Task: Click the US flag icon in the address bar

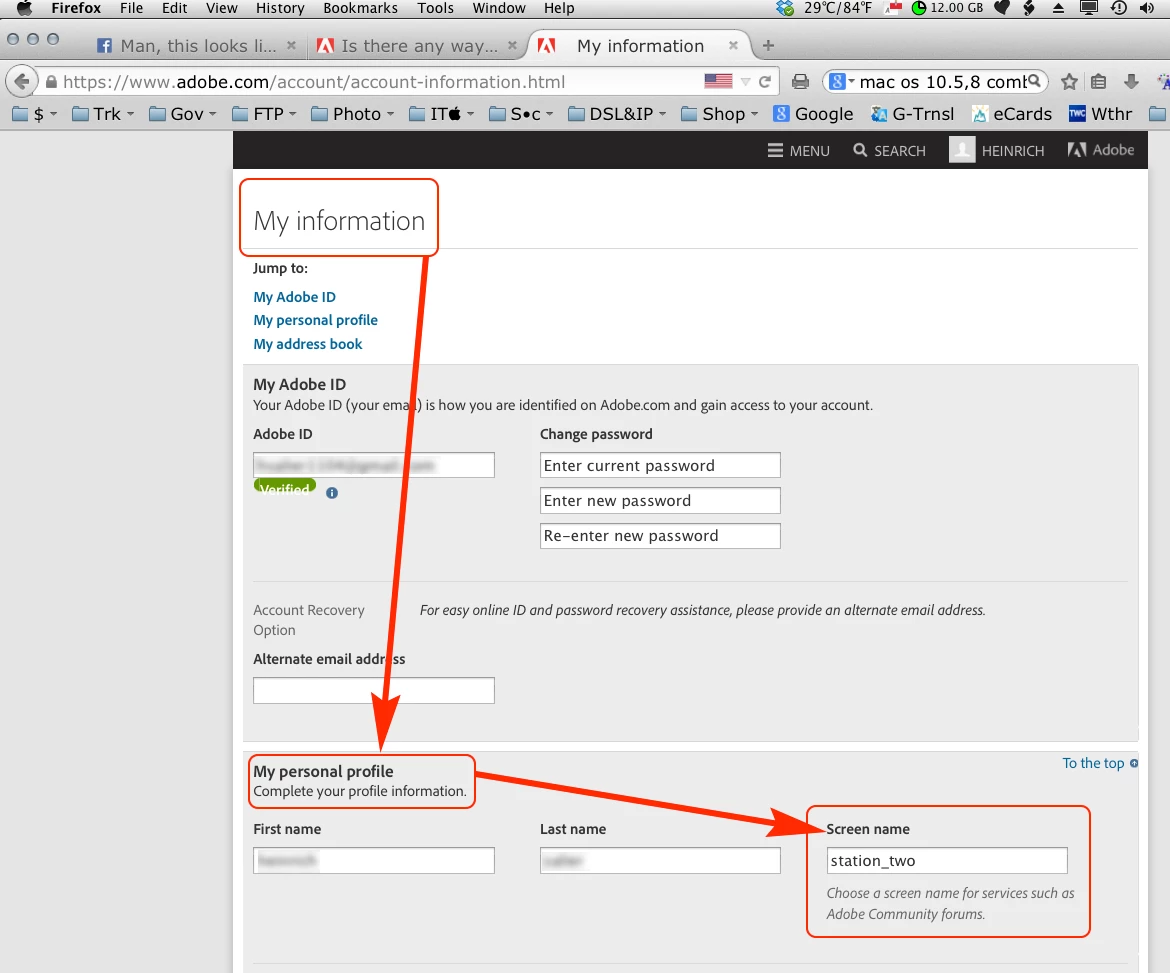Action: [x=719, y=81]
